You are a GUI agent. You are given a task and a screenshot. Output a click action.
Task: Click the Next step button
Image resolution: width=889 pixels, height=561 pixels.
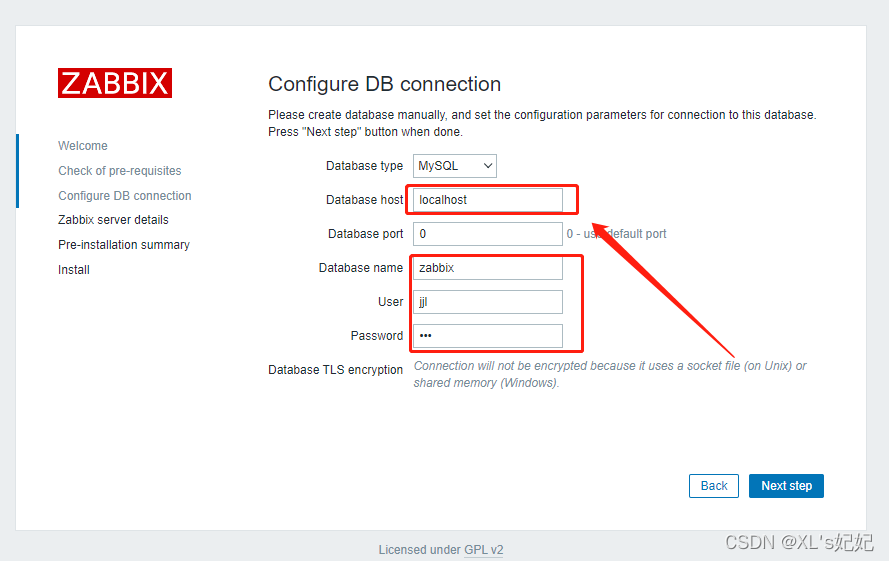click(786, 486)
